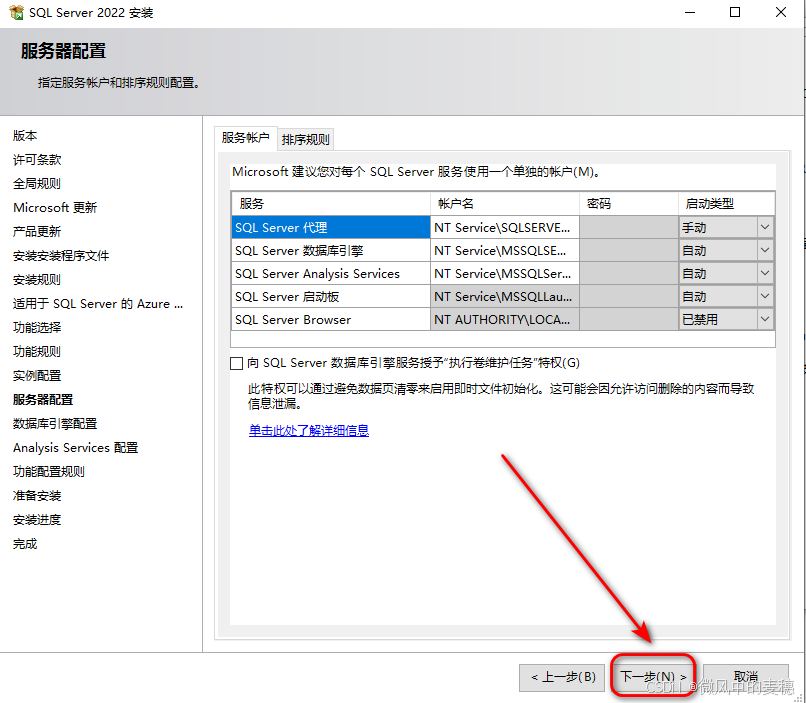Click 实例配置 step in the sidebar
Screen dimensions: 806x703
37,376
